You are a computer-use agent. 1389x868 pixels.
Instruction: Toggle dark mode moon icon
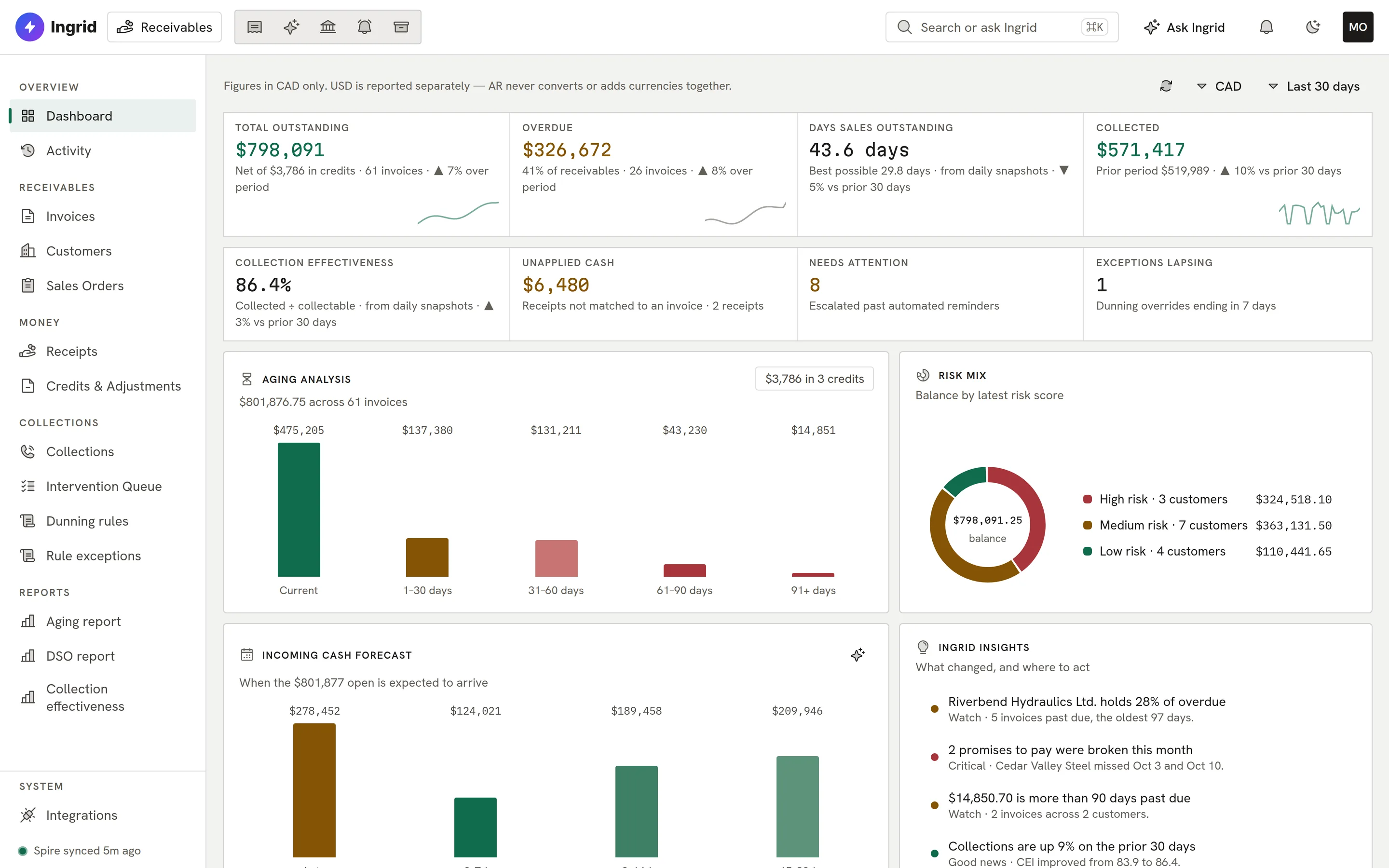[x=1313, y=27]
